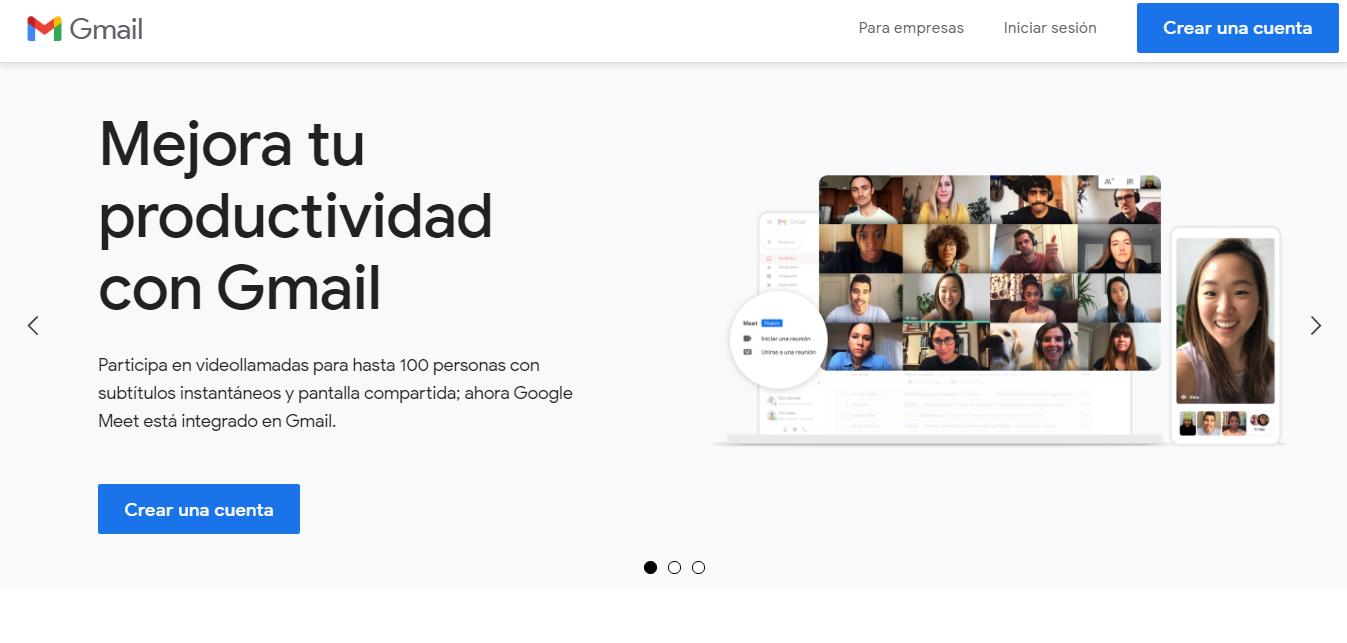
Task: Open the Iniciar sesión link
Action: [1050, 28]
